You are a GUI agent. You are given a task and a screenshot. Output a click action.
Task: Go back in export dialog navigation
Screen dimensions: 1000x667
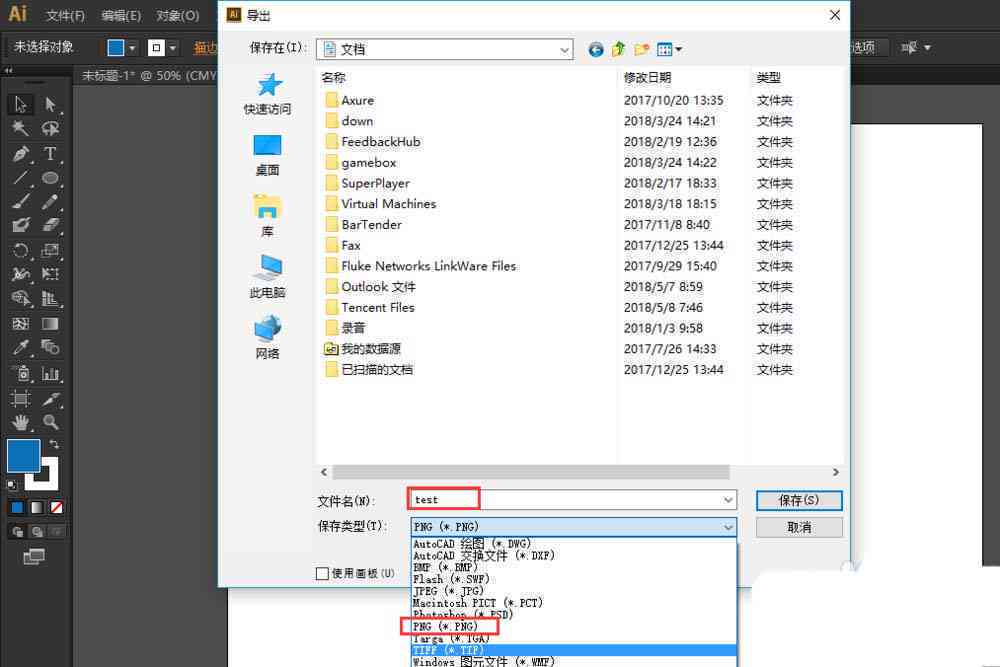tap(596, 49)
